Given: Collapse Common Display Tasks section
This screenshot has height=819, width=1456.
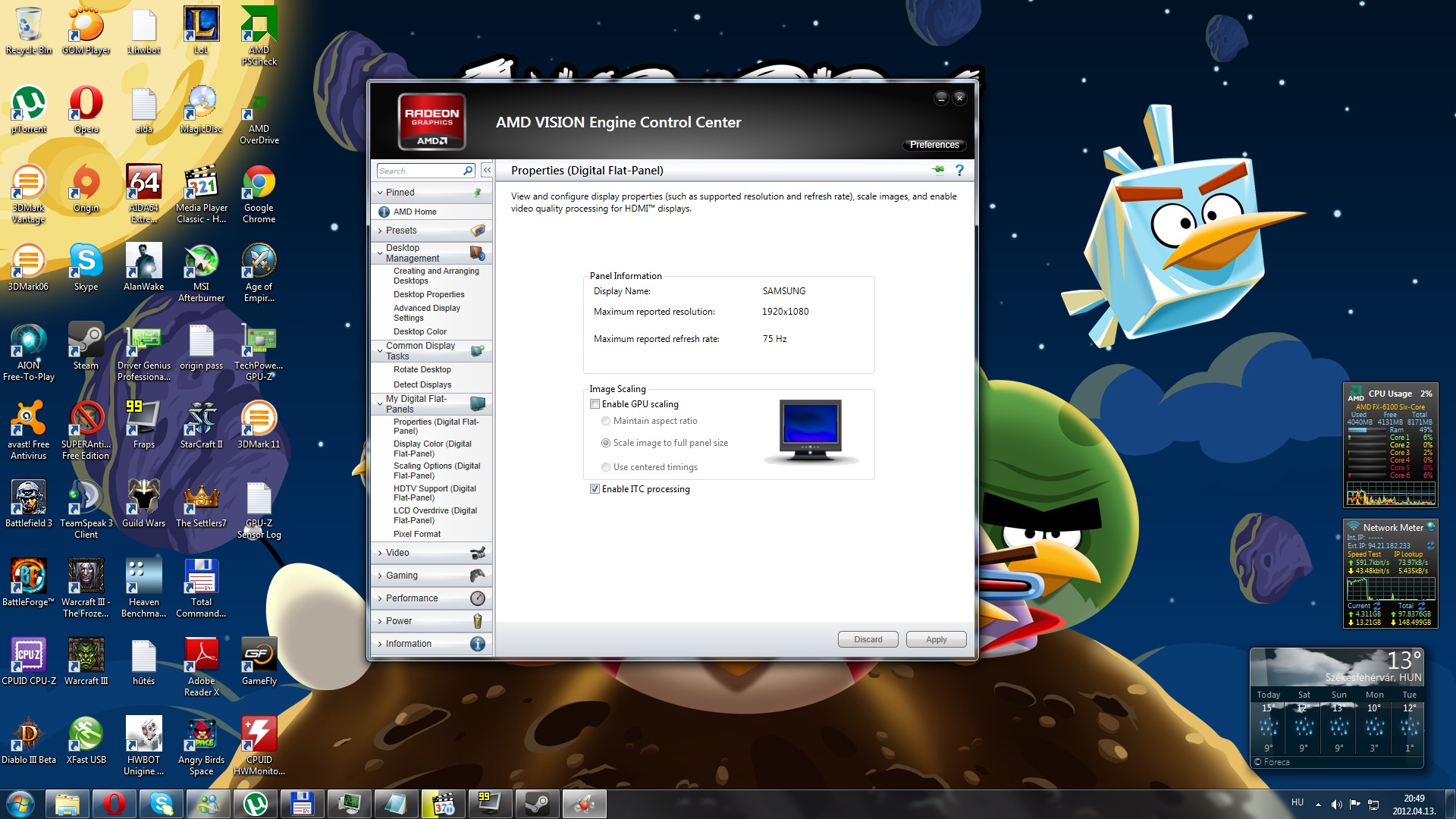Looking at the screenshot, I should tap(431, 351).
